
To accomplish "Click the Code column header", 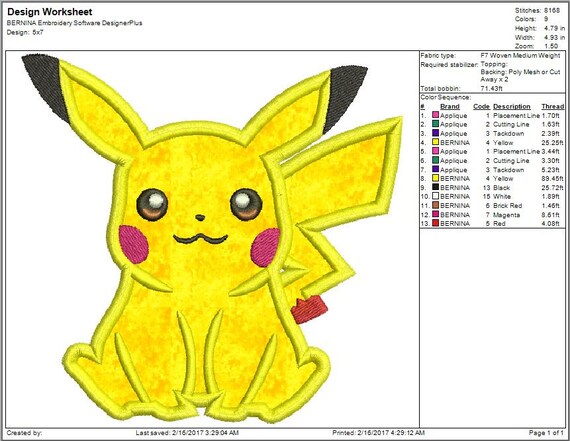I will [481, 107].
